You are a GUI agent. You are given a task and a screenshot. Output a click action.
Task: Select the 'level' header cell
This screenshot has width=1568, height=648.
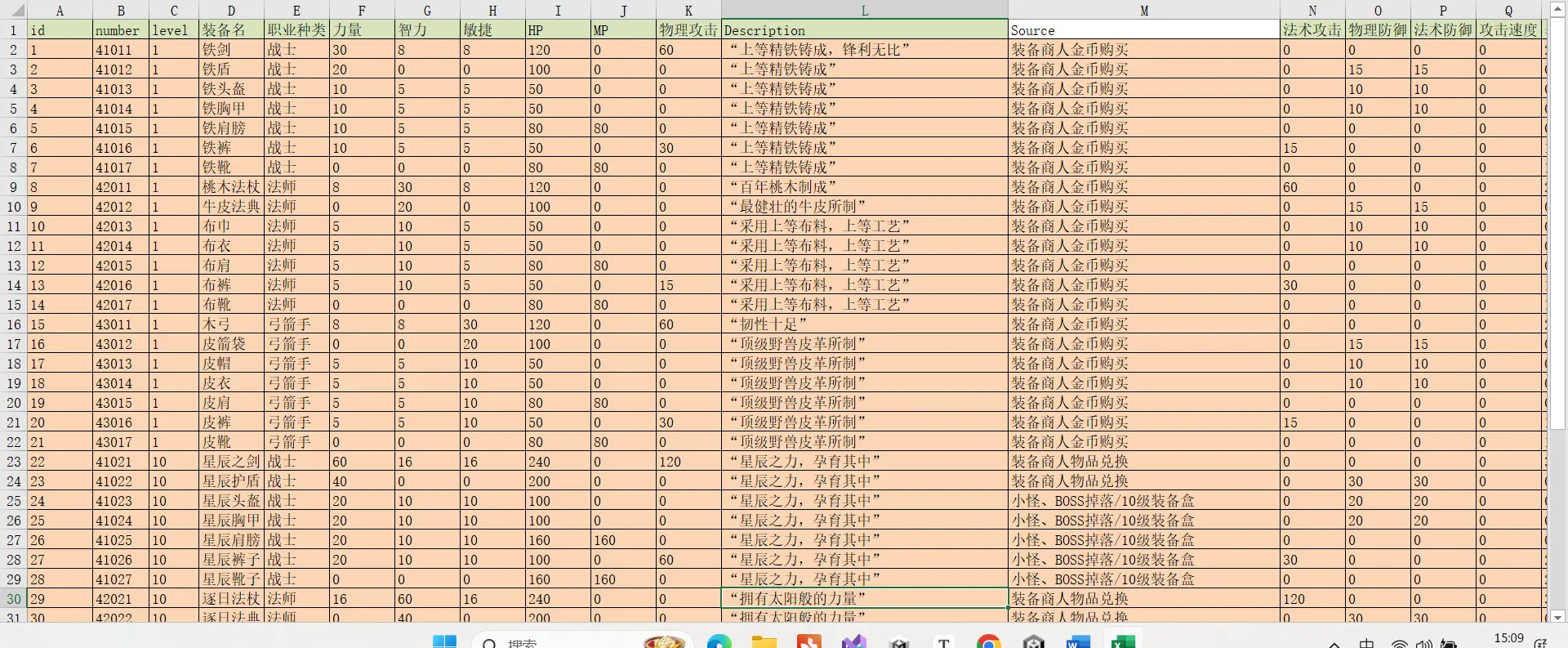click(x=175, y=29)
